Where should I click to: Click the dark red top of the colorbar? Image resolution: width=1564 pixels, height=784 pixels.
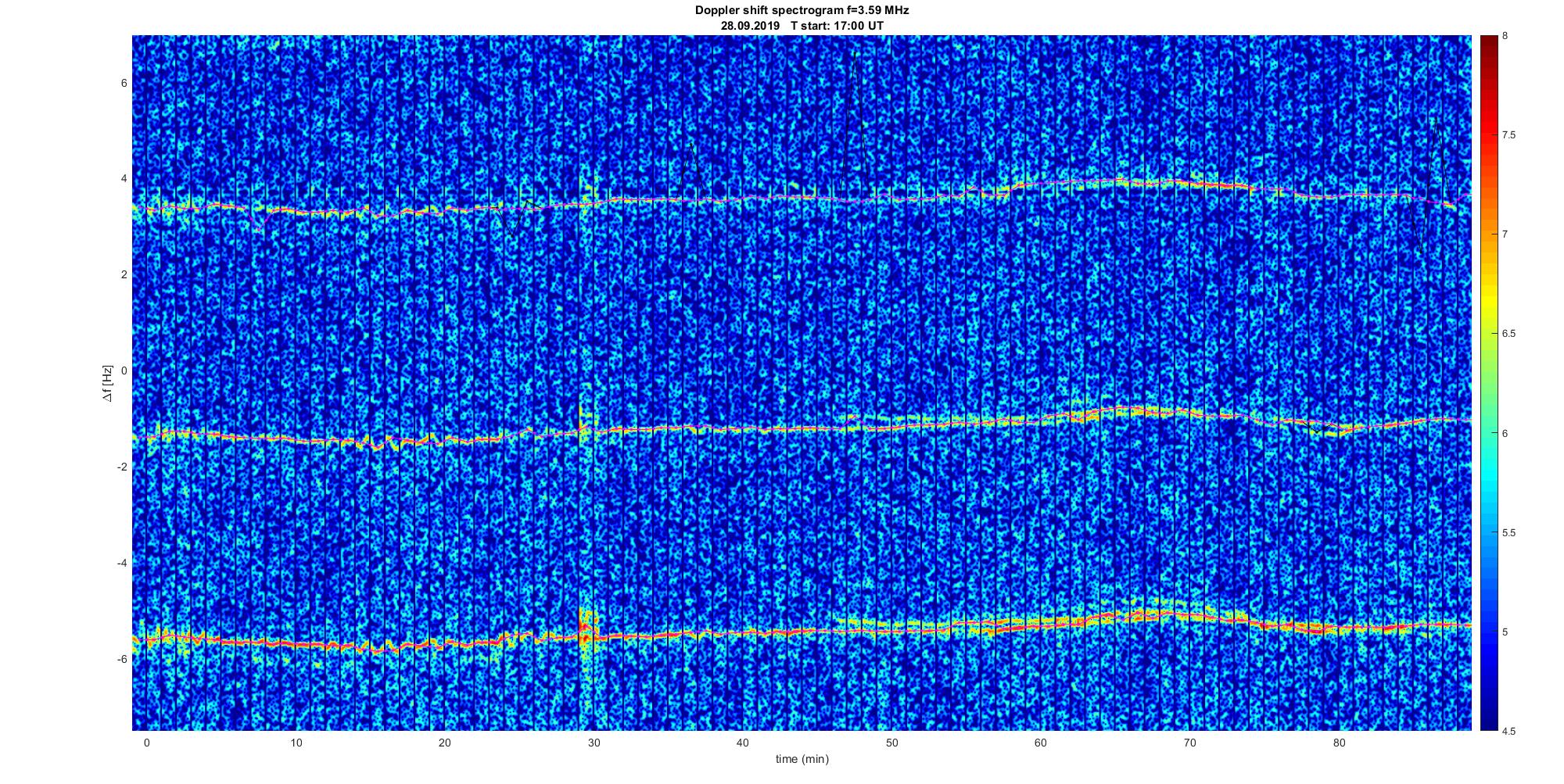(x=1489, y=47)
